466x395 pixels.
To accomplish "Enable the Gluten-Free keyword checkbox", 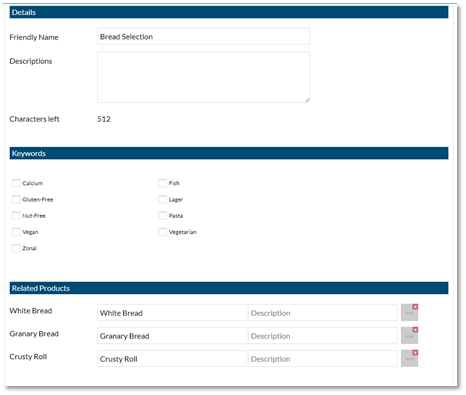I will pos(16,199).
